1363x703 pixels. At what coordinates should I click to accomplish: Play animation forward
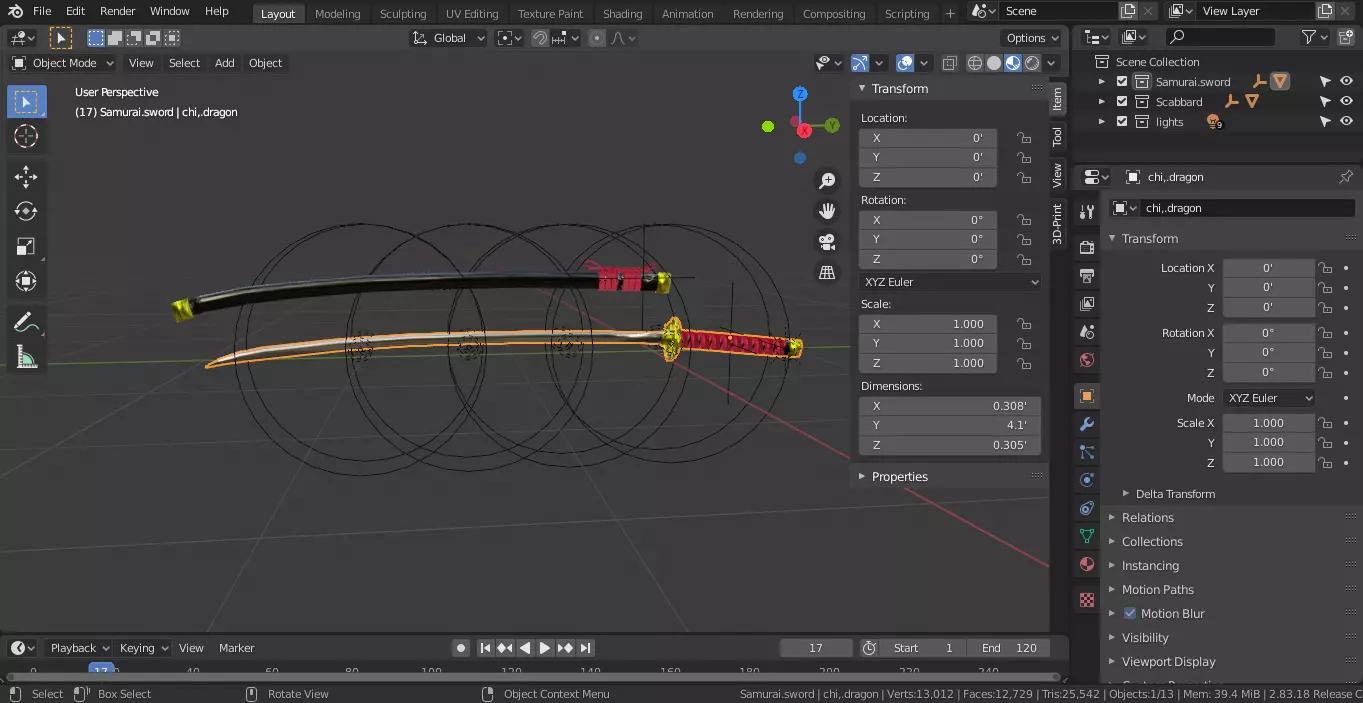[x=545, y=648]
